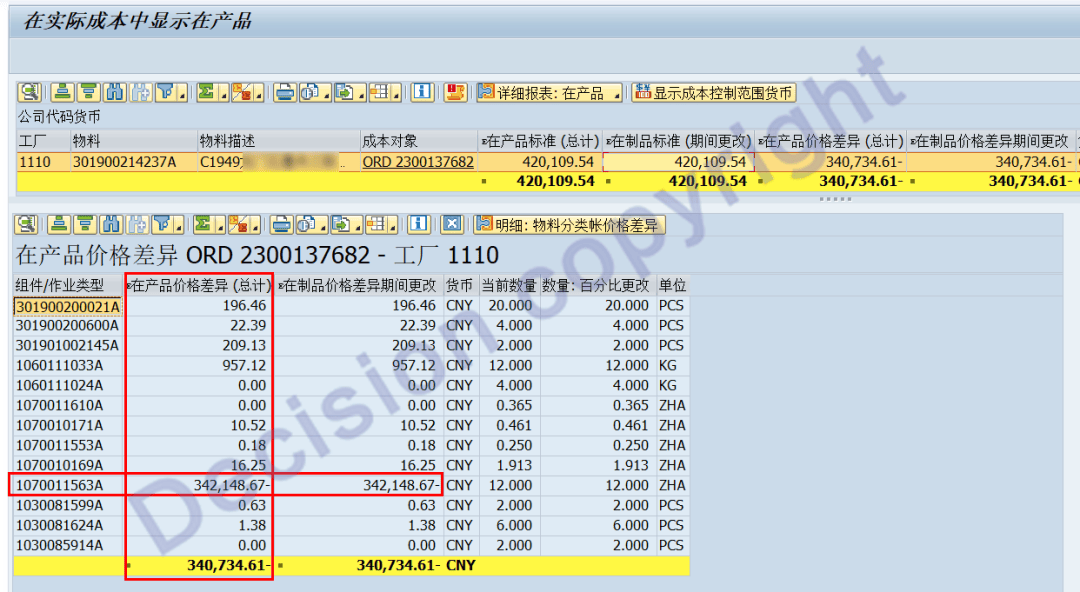Click 明细: 物料分类帐价格差异 button
1080x592 pixels.
(568, 225)
